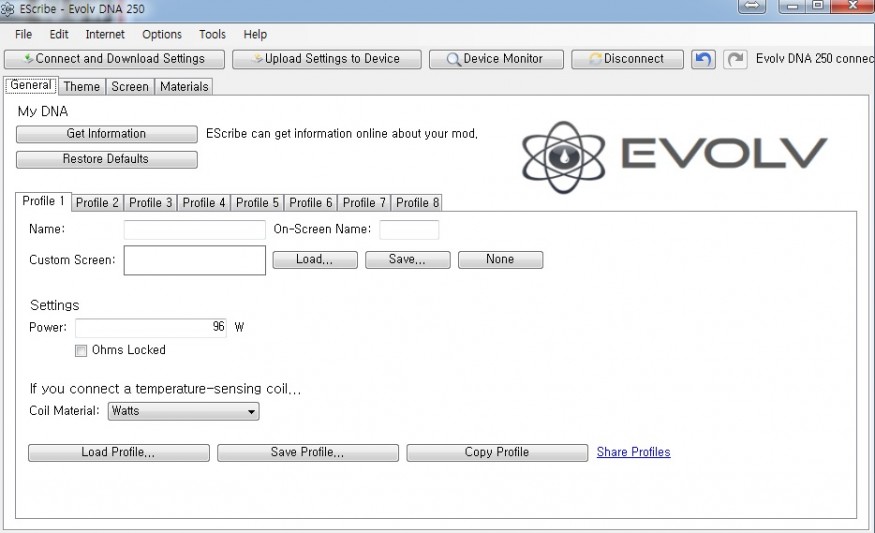Click the undo arrow icon
The image size is (875, 533).
pos(703,59)
